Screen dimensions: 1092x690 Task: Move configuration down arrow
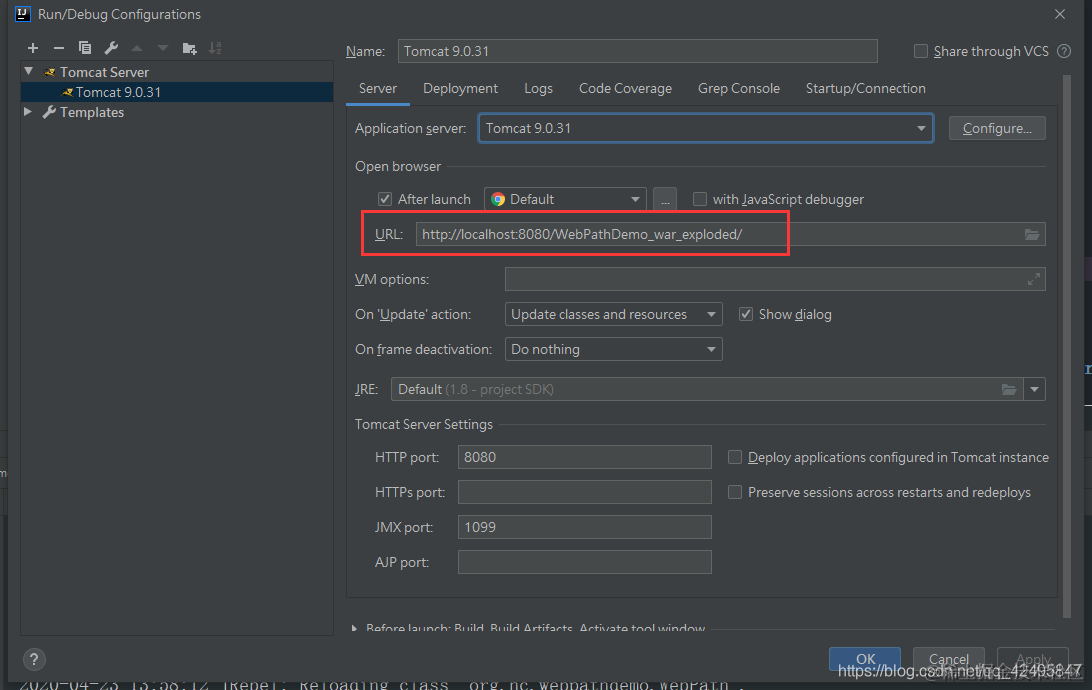coord(162,48)
